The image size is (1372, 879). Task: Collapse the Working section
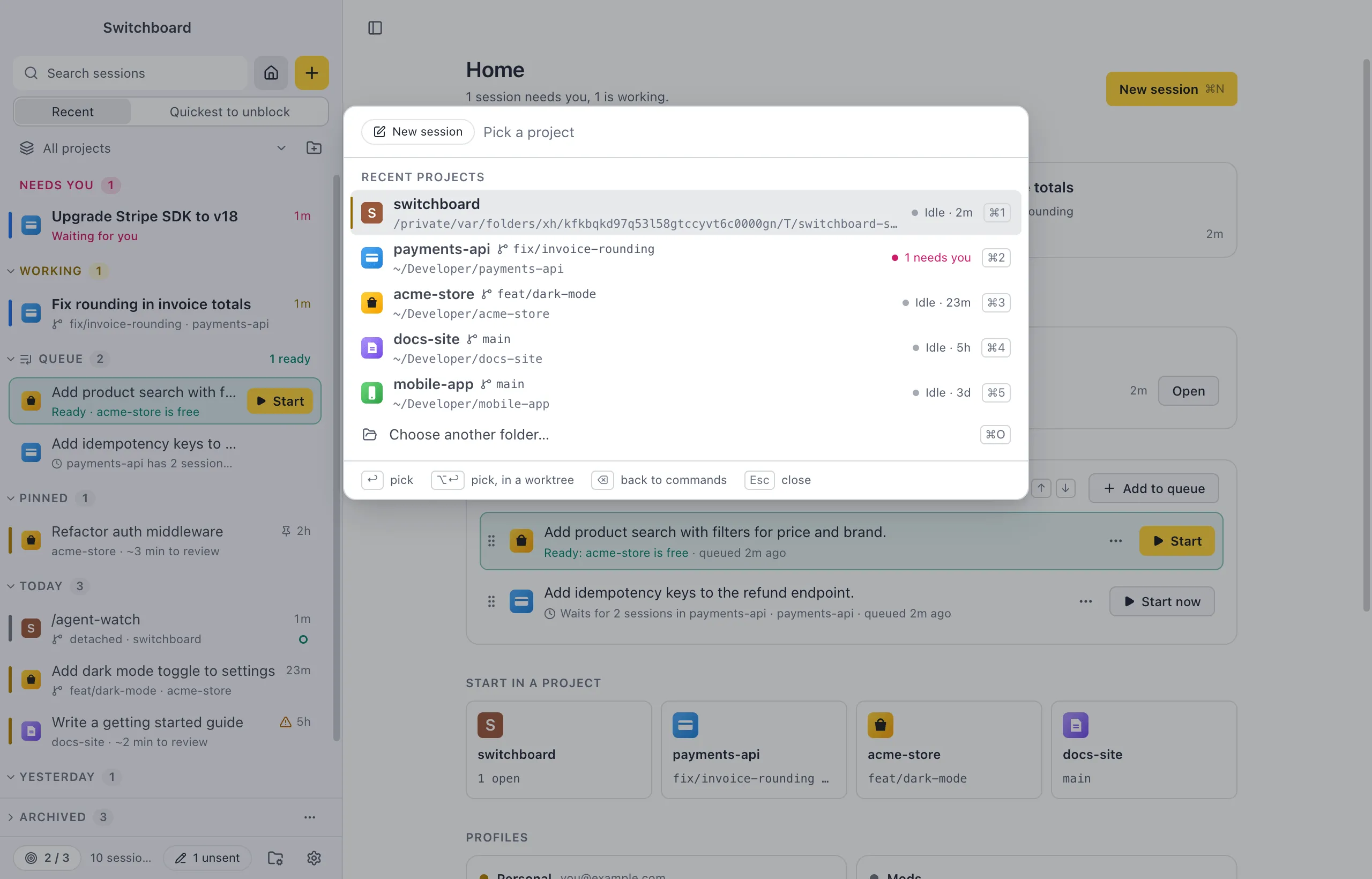point(11,271)
